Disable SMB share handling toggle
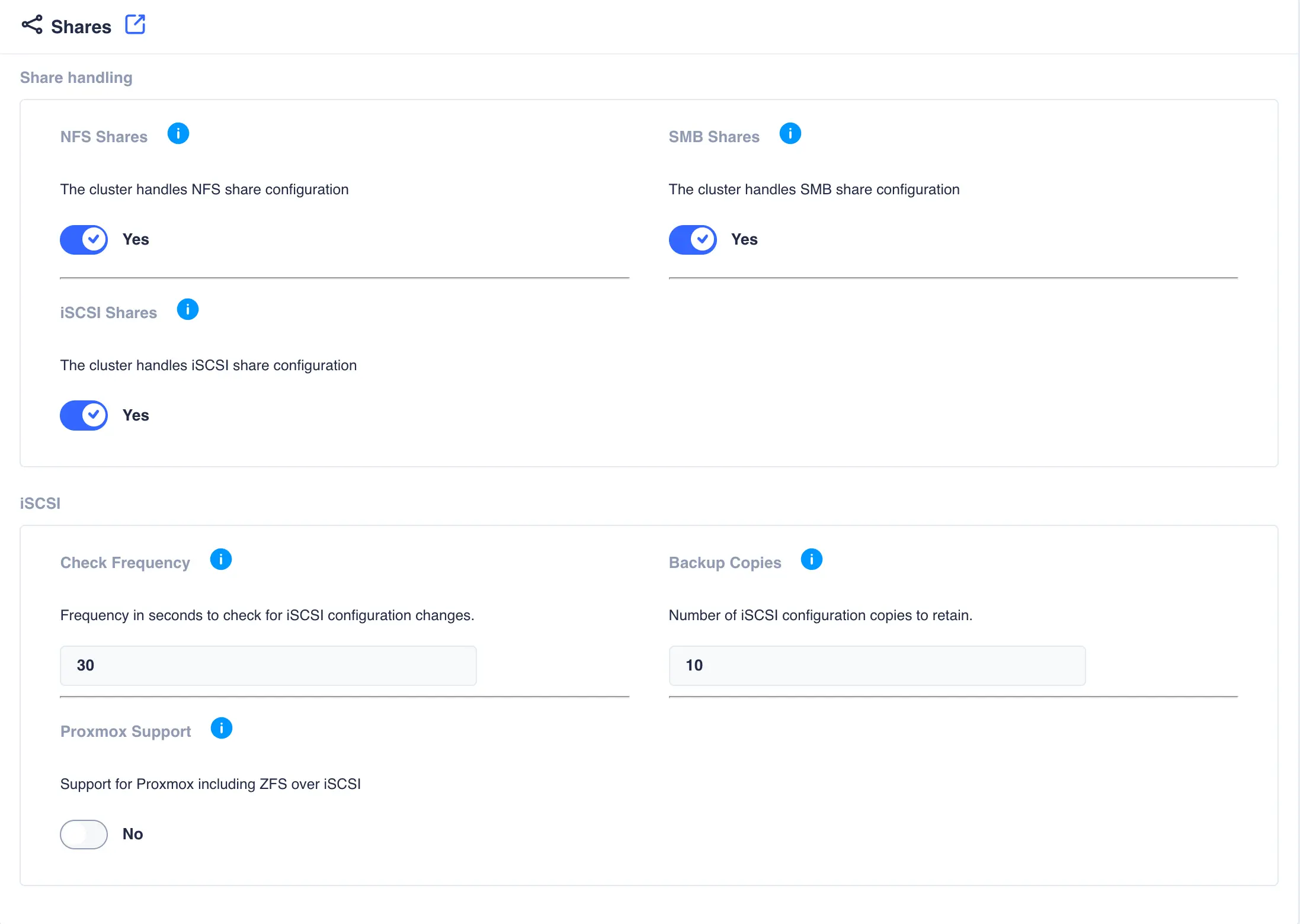The height and width of the screenshot is (924, 1300). pyautogui.click(x=692, y=239)
